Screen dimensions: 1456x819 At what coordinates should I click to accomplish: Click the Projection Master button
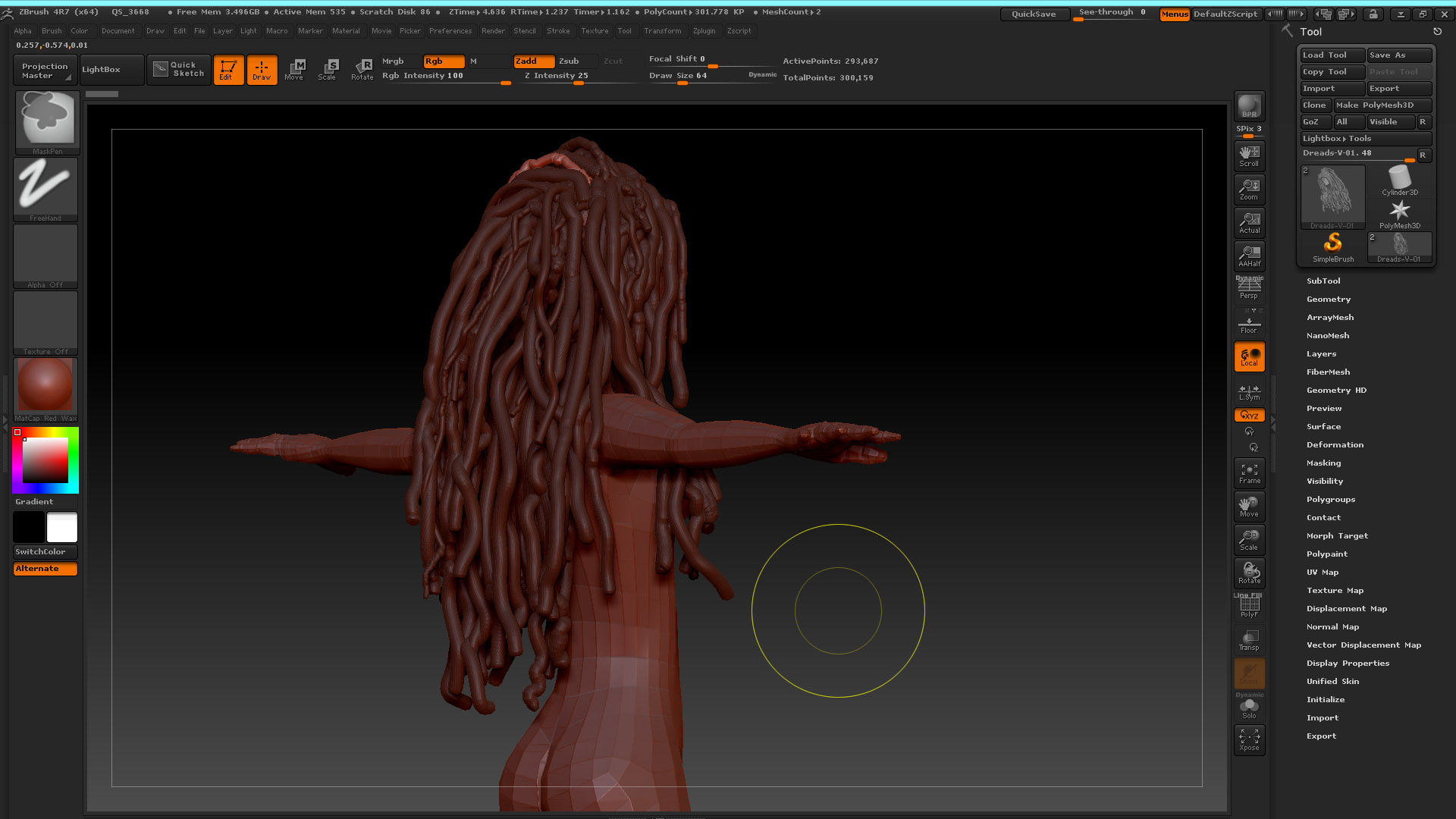pos(45,69)
